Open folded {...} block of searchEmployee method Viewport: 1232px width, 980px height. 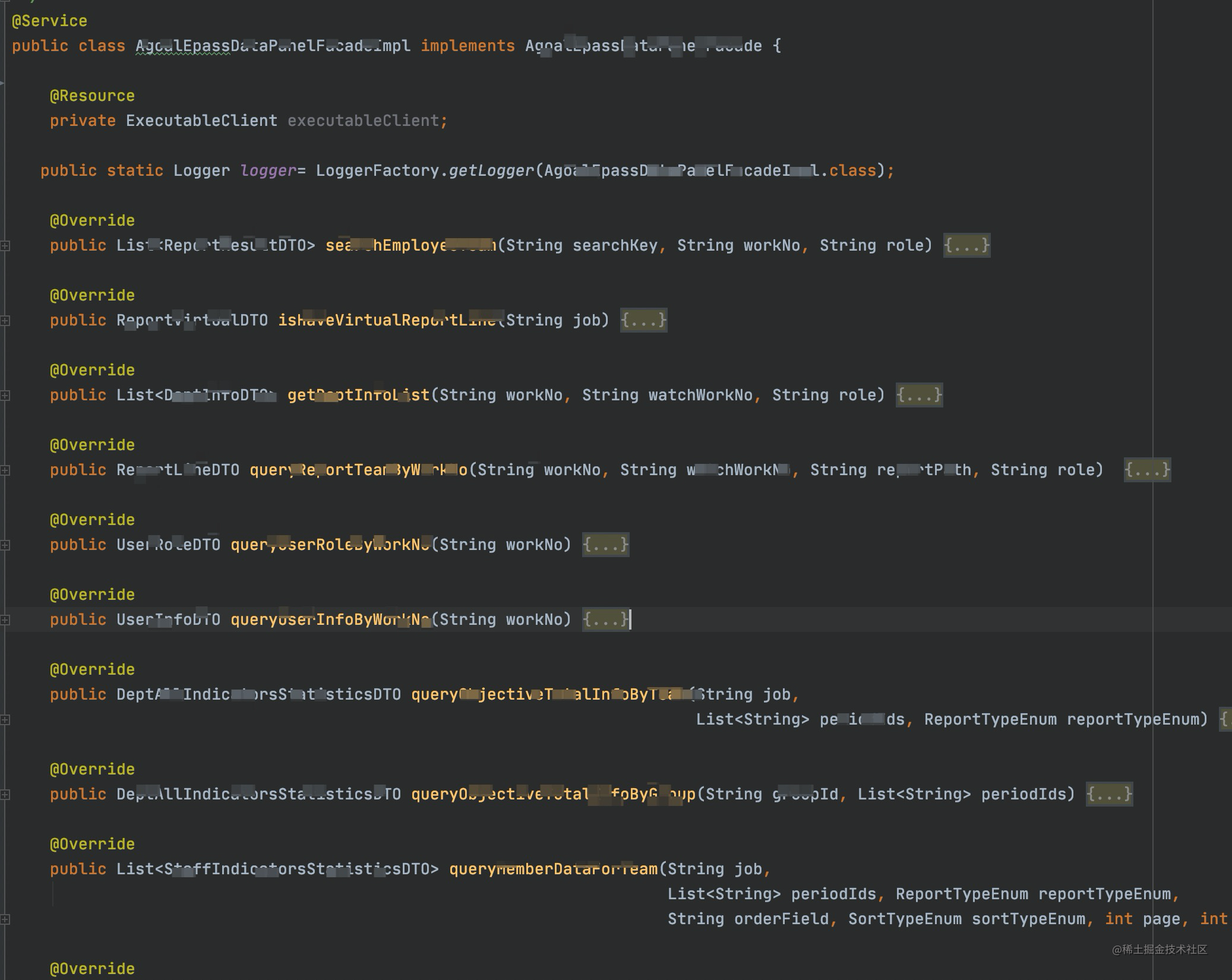[x=966, y=245]
